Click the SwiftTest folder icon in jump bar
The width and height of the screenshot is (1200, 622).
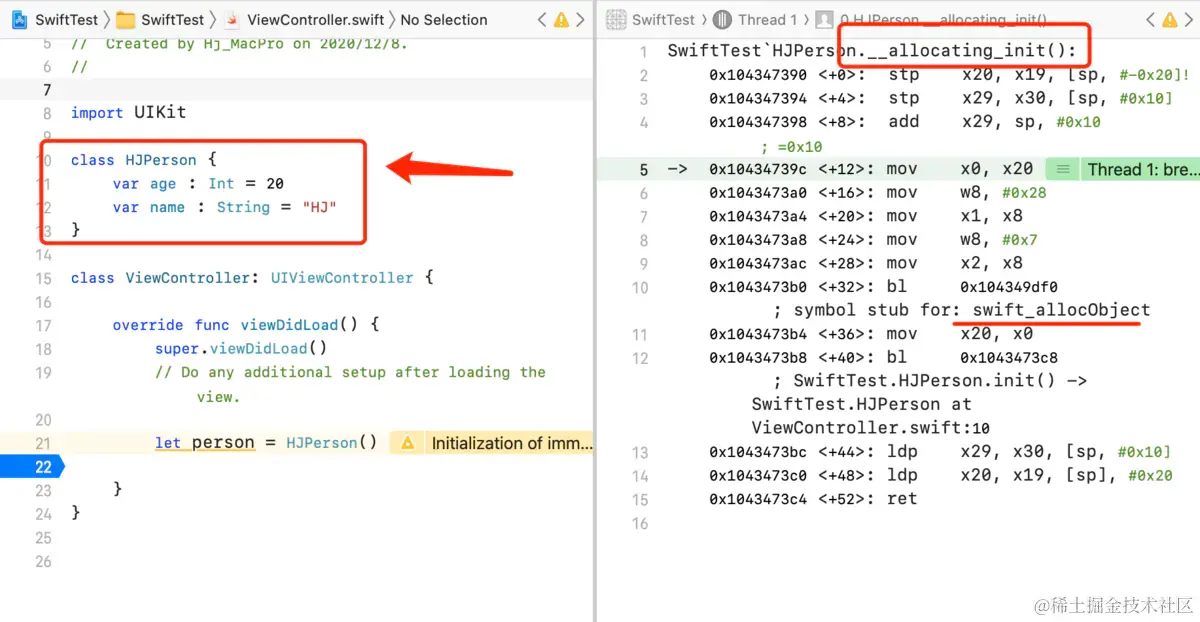tap(126, 20)
